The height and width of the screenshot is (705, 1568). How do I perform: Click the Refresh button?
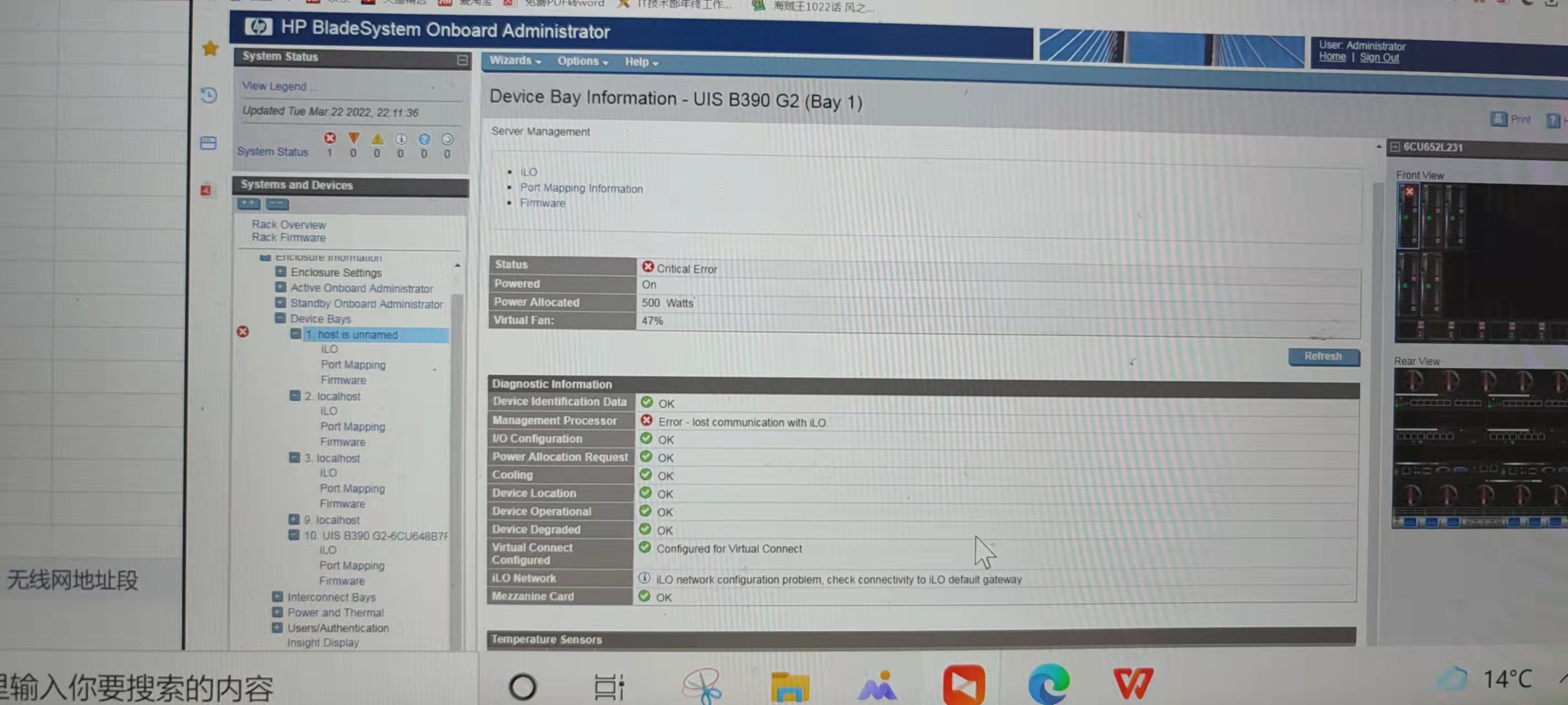1323,356
